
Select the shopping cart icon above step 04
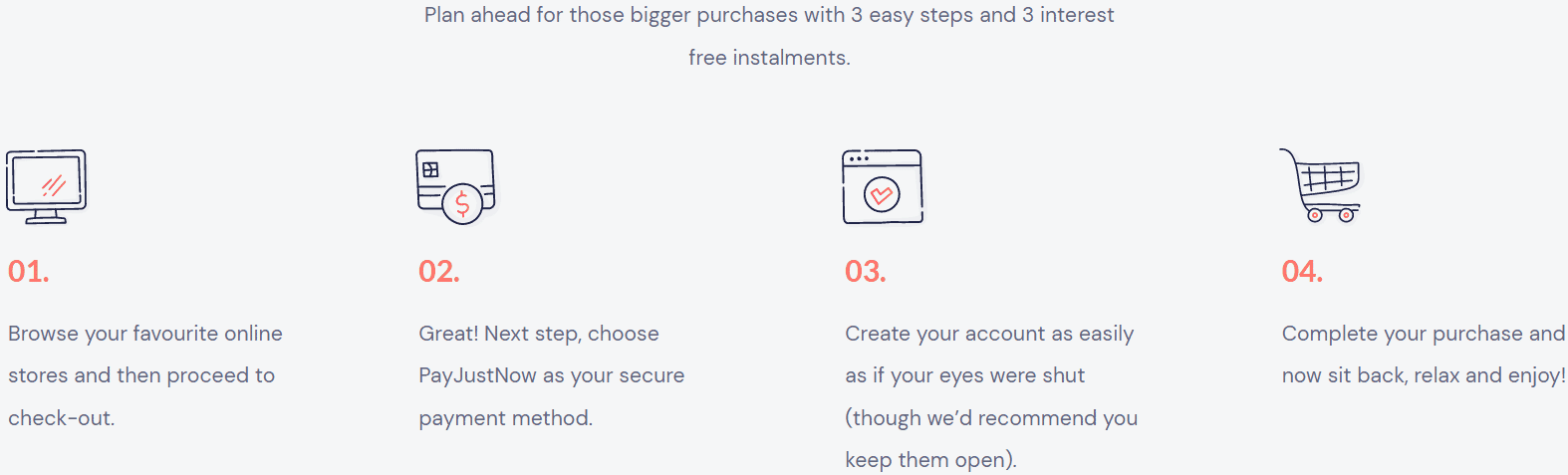[1321, 186]
